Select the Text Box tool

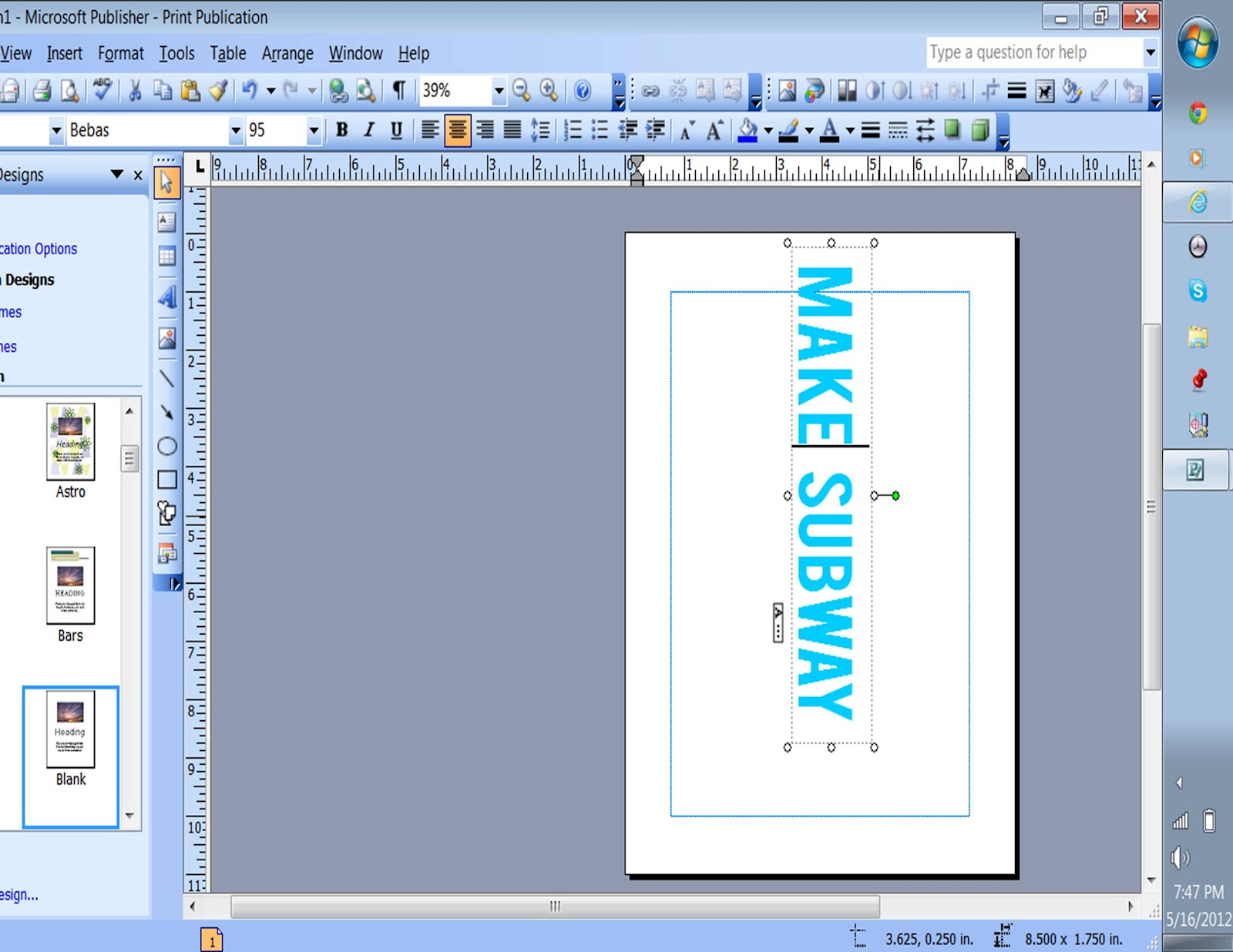pos(166,222)
